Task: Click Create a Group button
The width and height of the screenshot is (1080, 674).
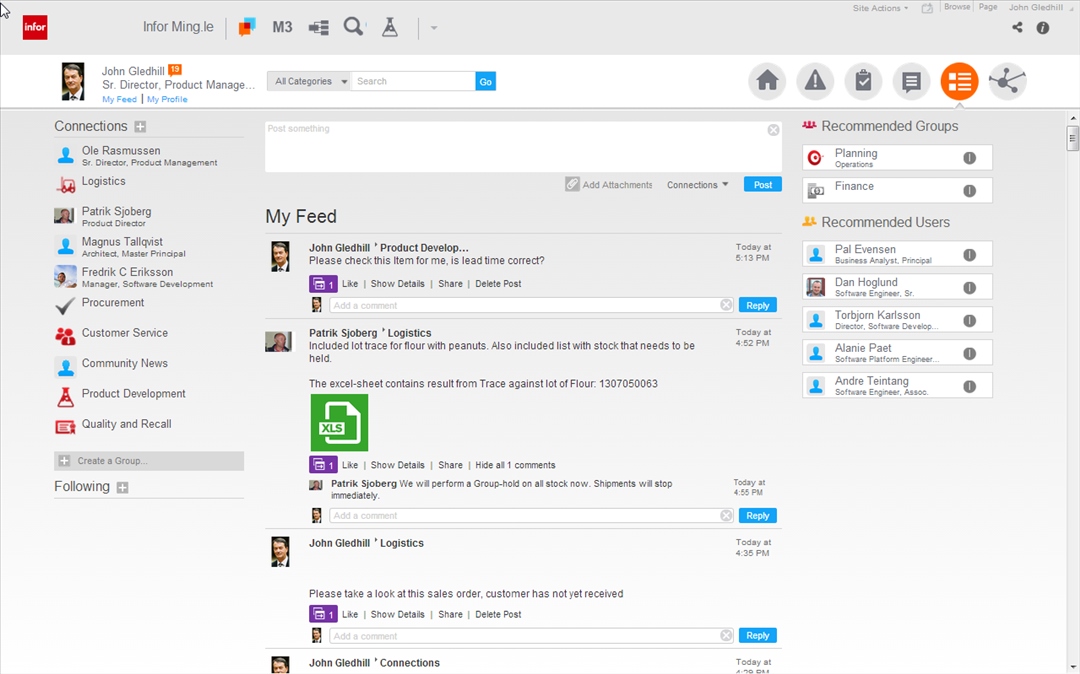Action: pos(149,461)
